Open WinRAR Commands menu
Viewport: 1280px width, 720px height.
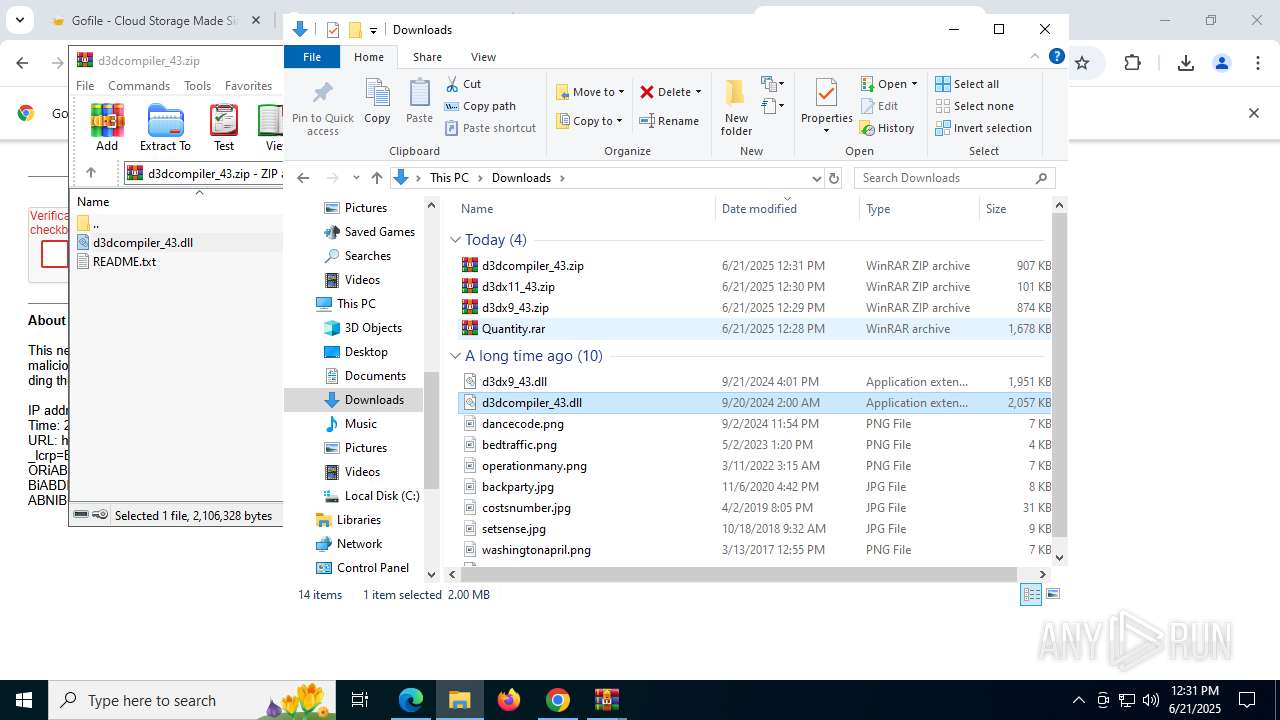click(x=139, y=86)
